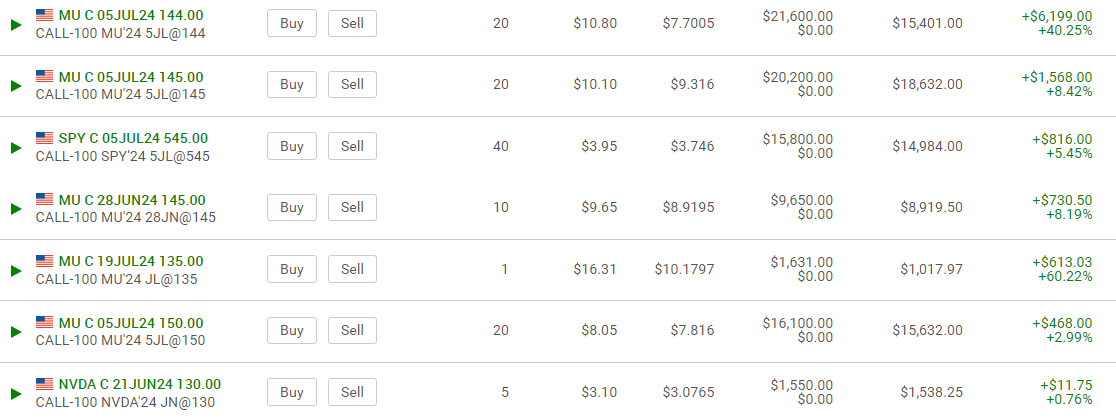Expand the MU C 19JUL24 135.00 row
The width and height of the screenshot is (1116, 419).
[x=15, y=270]
